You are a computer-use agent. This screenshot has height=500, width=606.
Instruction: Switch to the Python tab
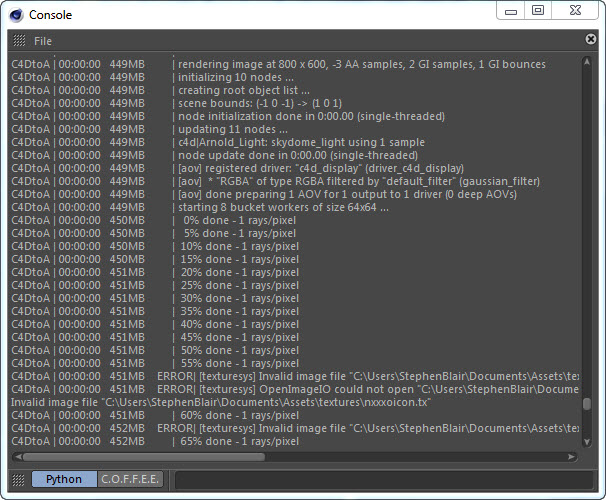[64, 479]
